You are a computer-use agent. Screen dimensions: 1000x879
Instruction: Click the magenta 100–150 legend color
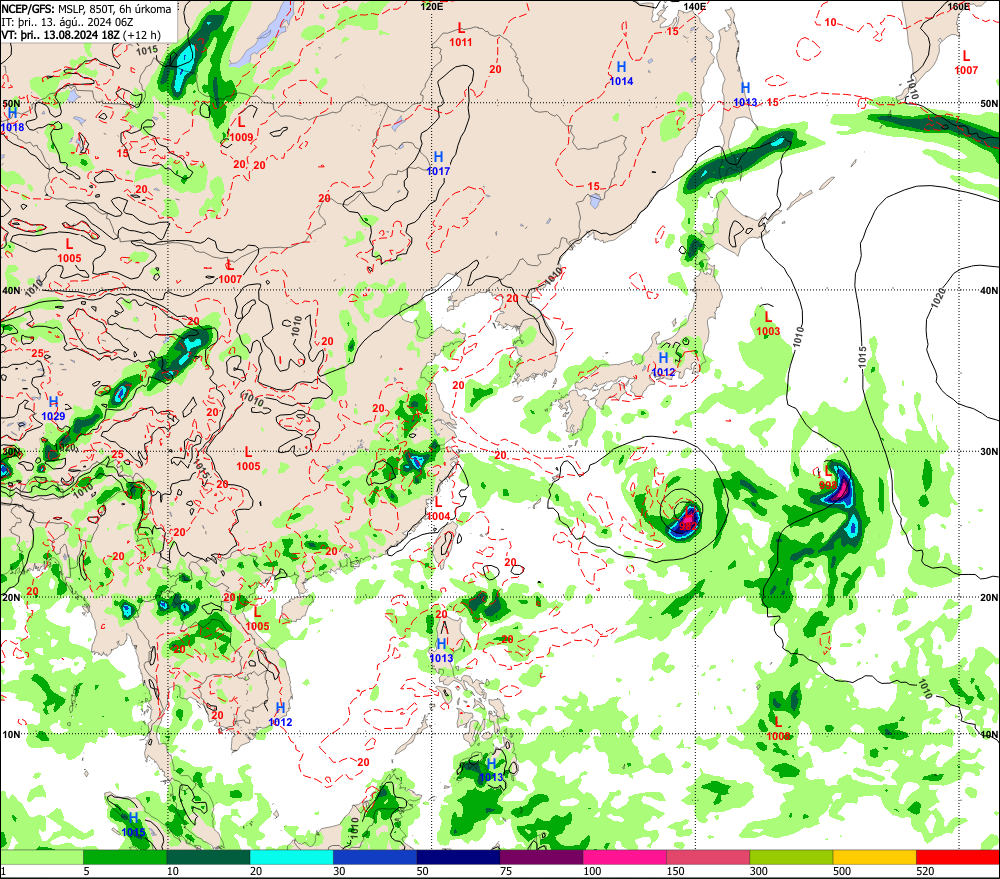[x=625, y=857]
